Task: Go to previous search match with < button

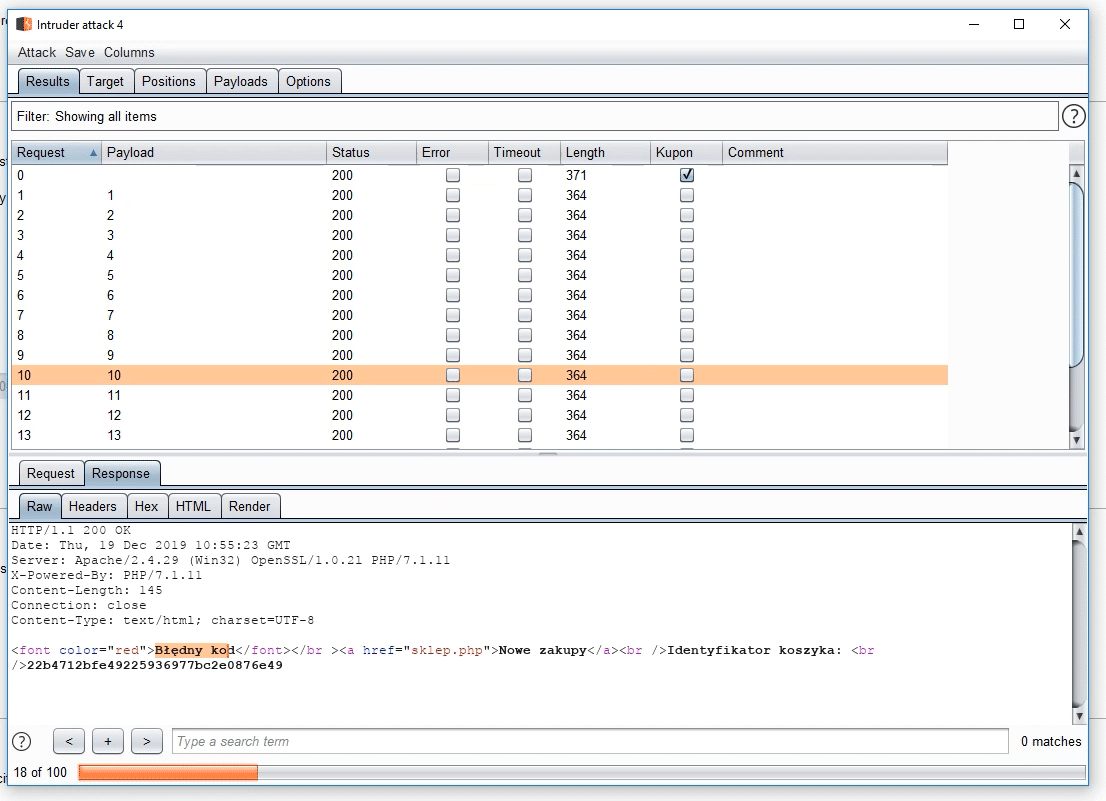Action: [x=69, y=741]
